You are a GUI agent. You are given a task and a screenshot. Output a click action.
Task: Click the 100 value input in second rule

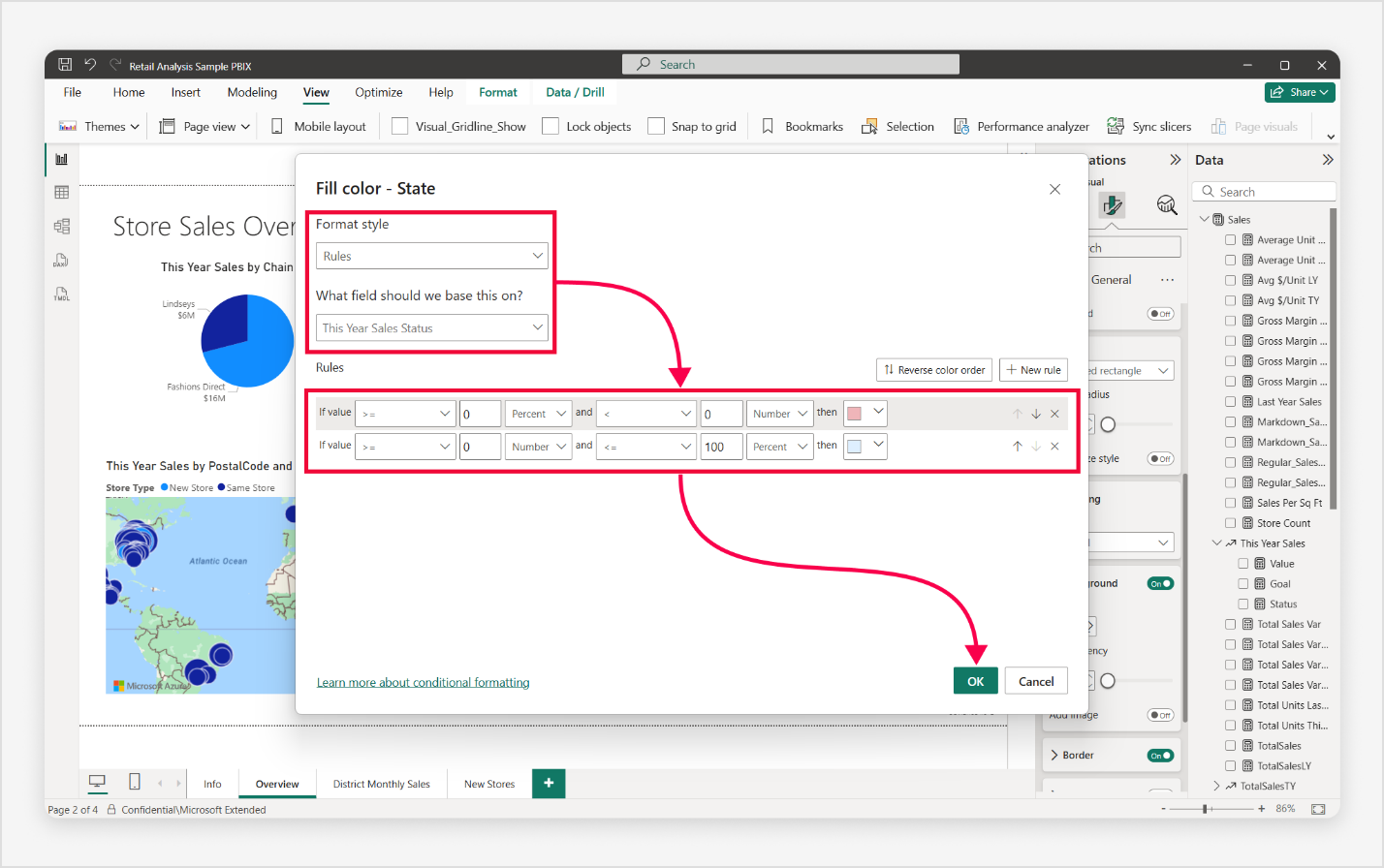(721, 447)
